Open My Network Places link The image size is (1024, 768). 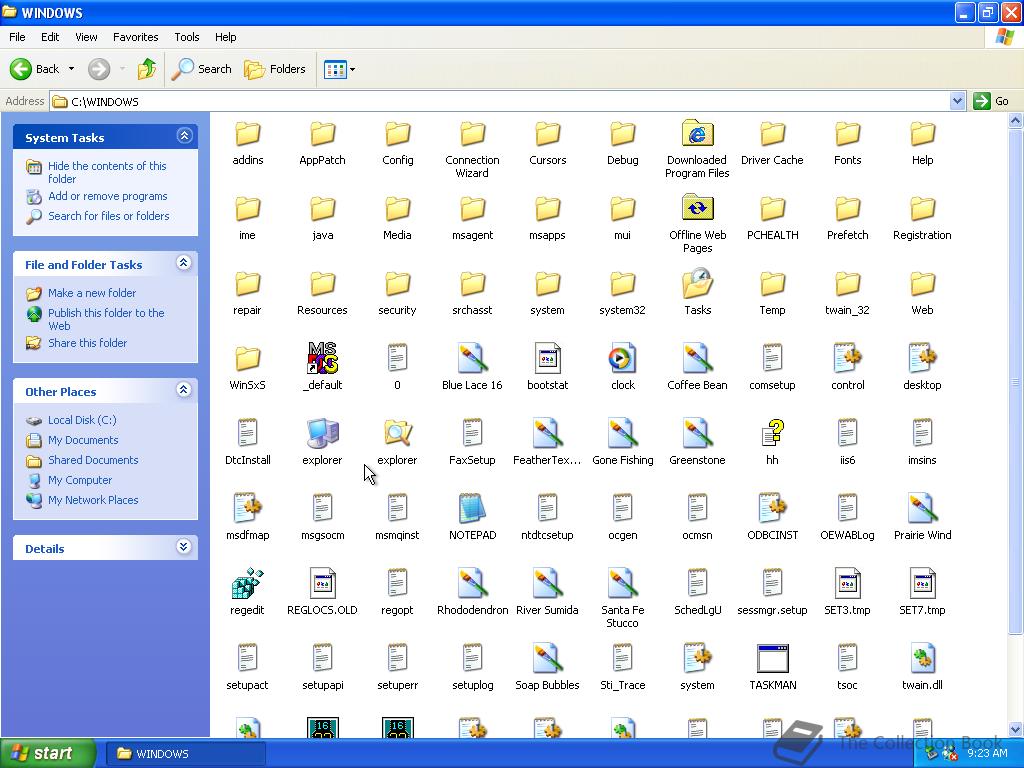[93, 500]
